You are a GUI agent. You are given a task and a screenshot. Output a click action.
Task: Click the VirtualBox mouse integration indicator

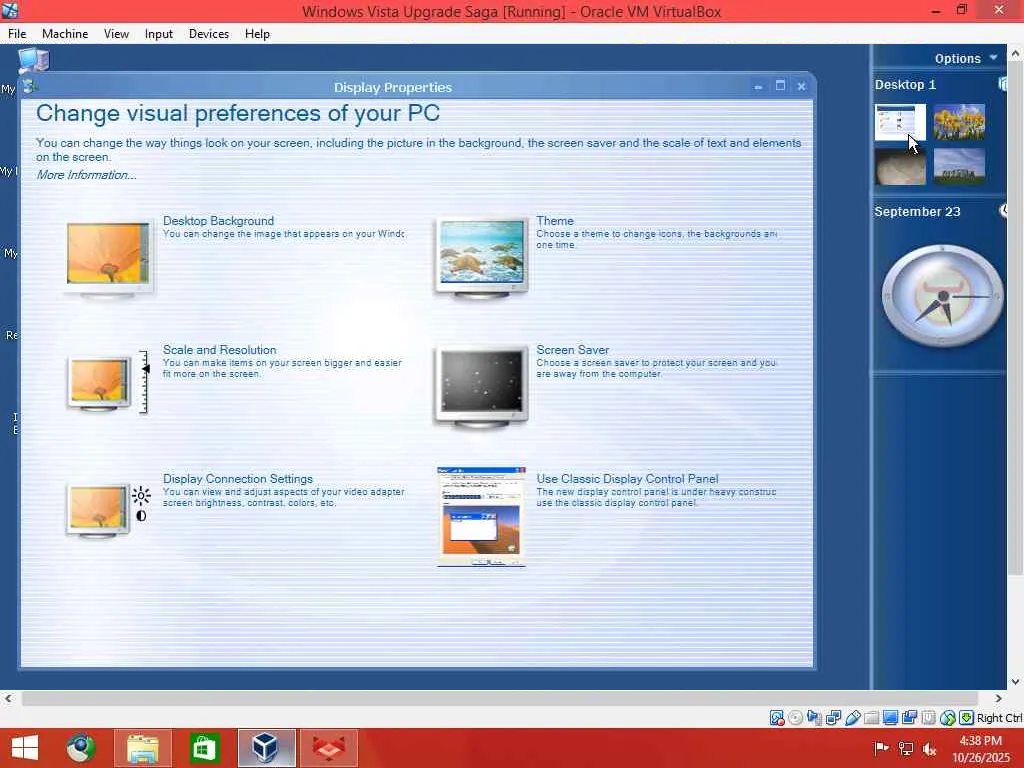(948, 718)
